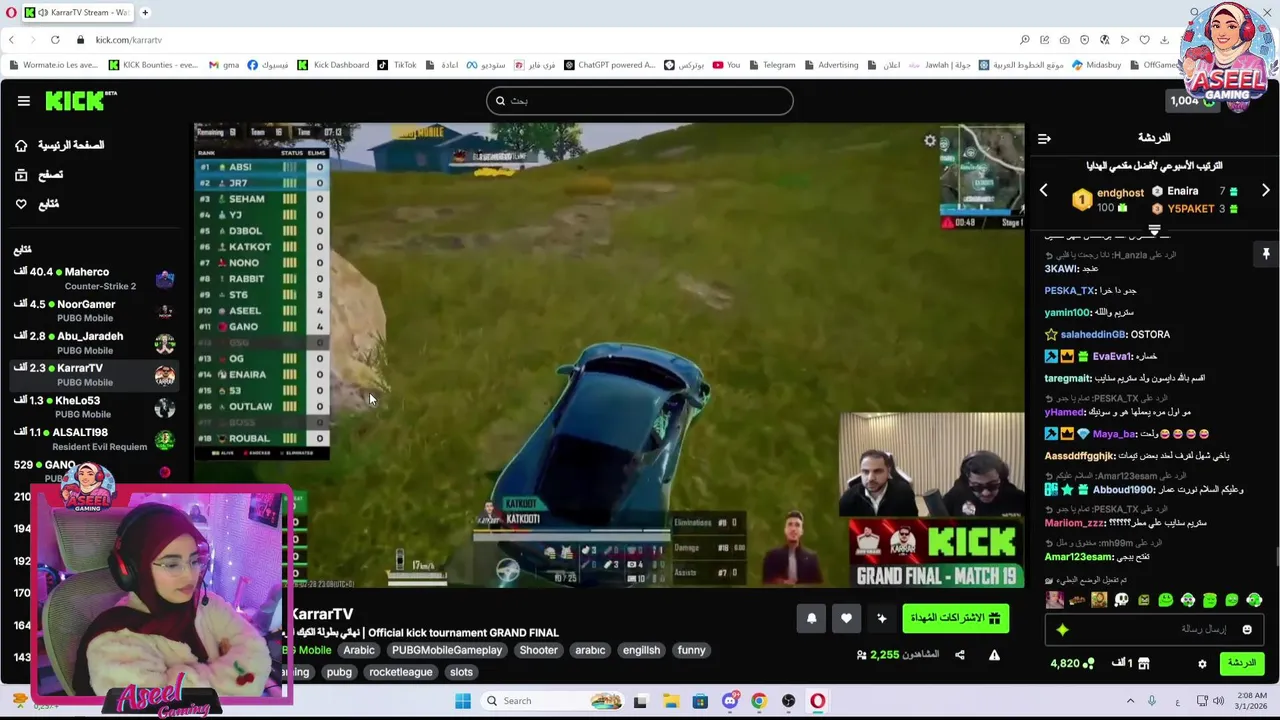Screen dimensions: 1280x720
Task: Open the browse icon in sidebar
Action: tap(21, 175)
